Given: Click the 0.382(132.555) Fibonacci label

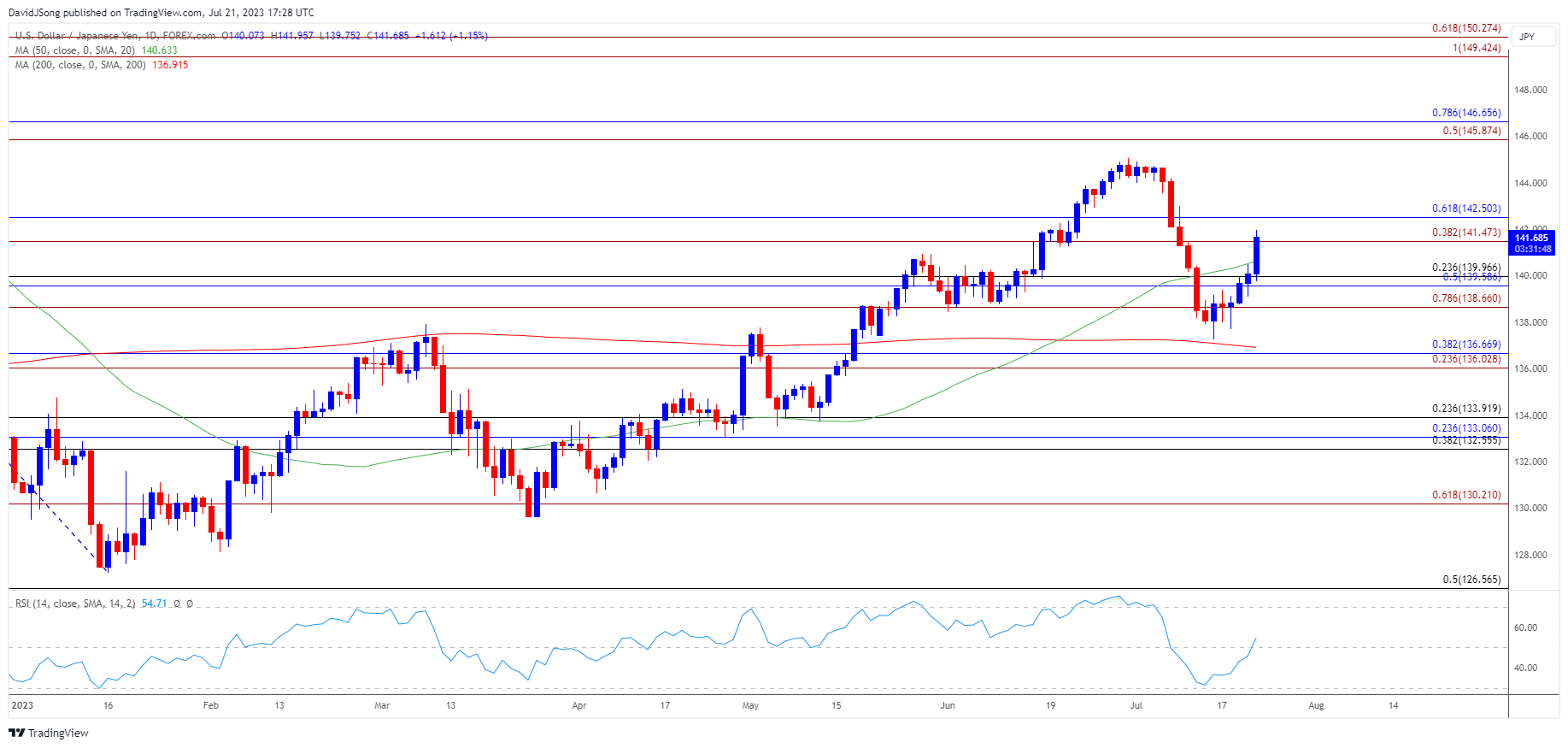Looking at the screenshot, I should (x=1466, y=440).
